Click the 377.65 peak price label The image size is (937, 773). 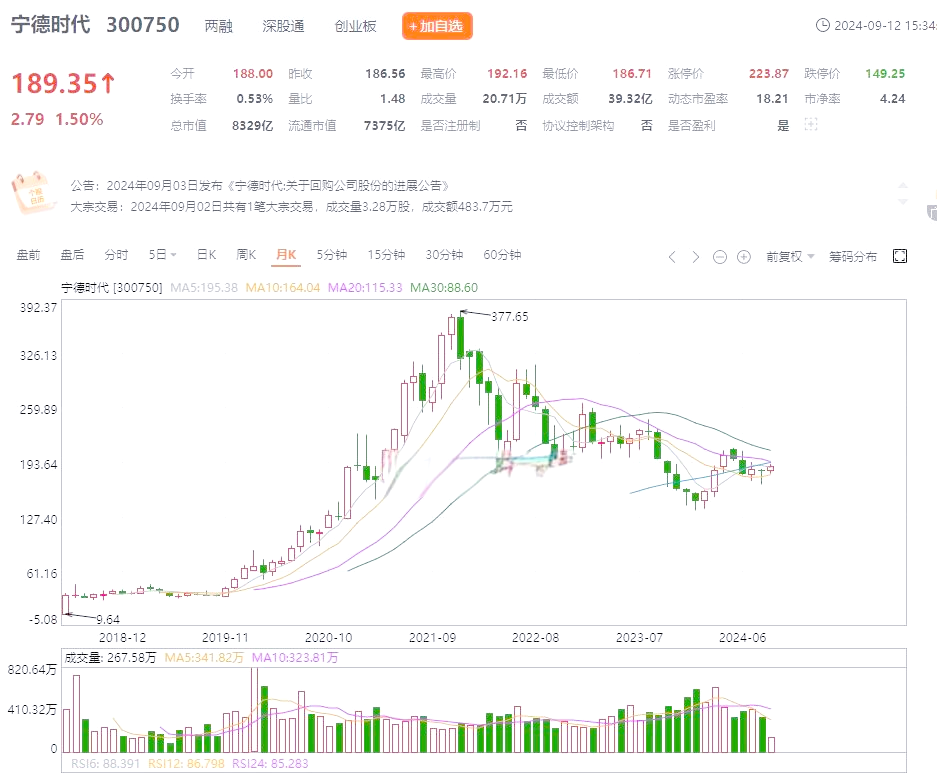510,317
